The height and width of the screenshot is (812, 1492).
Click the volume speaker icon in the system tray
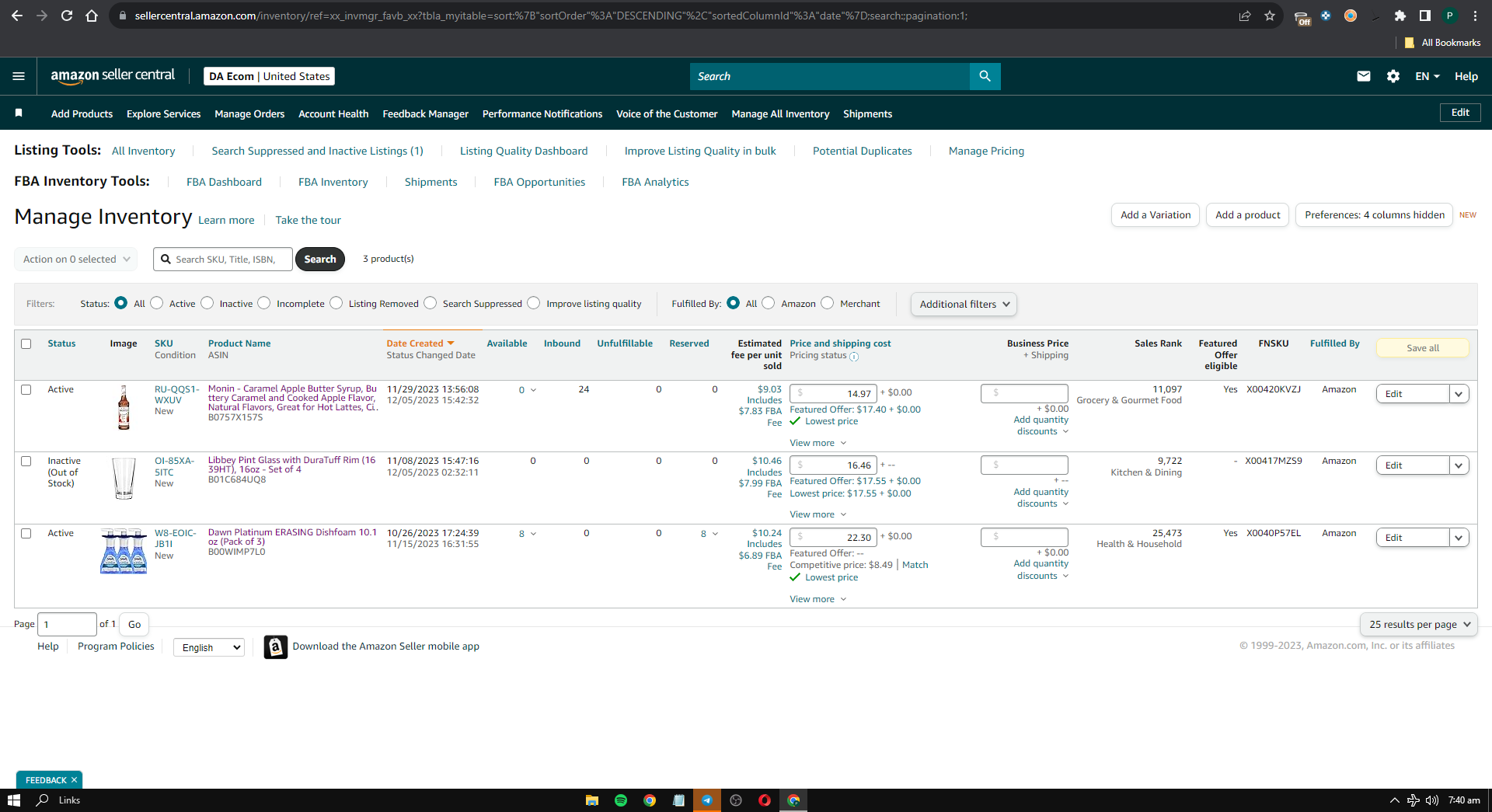coord(1431,800)
